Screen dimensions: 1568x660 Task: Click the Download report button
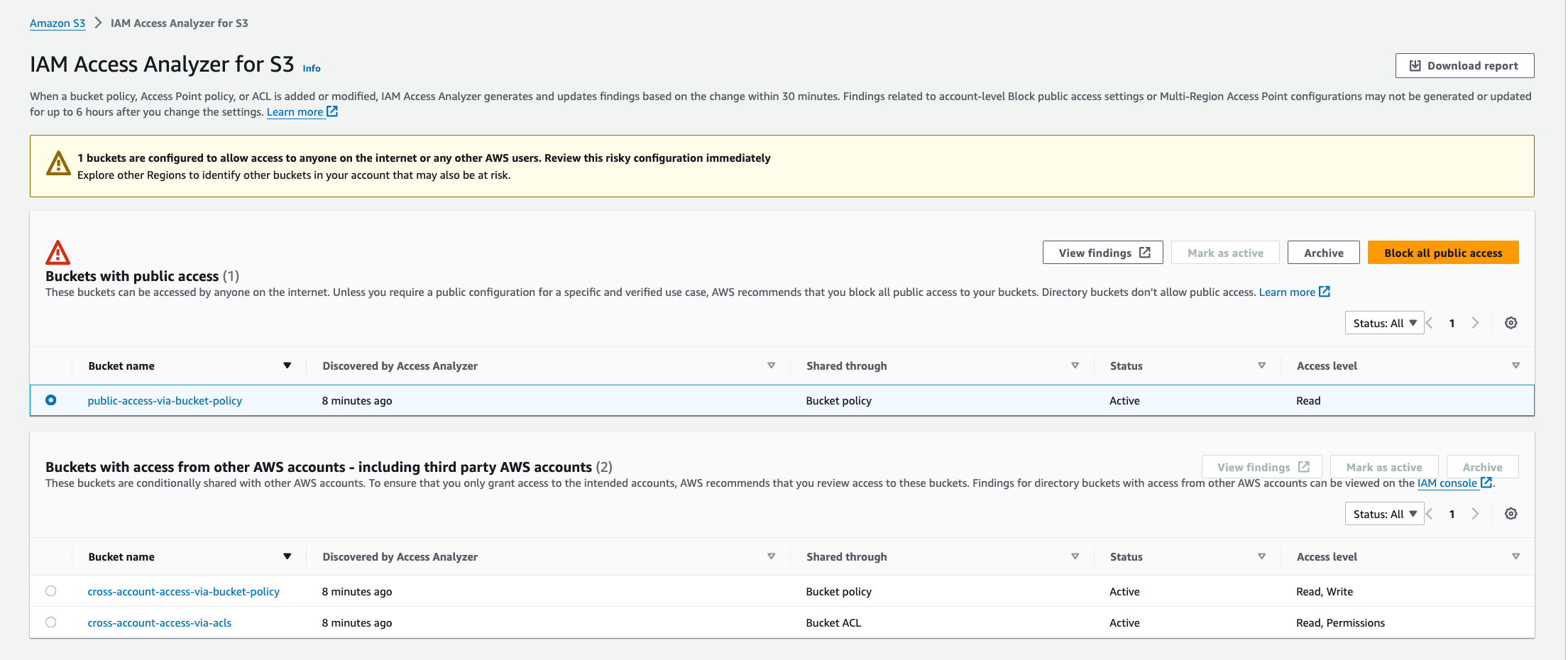point(1464,65)
